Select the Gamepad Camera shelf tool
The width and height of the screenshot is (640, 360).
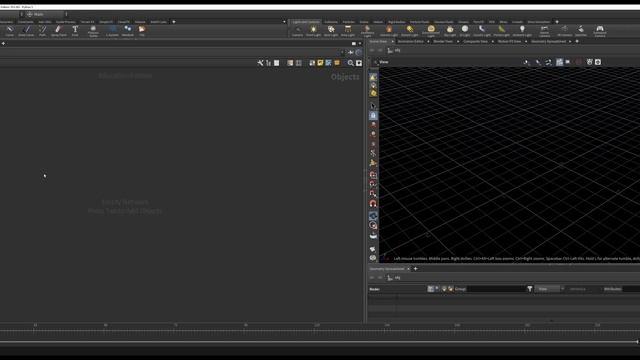[x=600, y=31]
